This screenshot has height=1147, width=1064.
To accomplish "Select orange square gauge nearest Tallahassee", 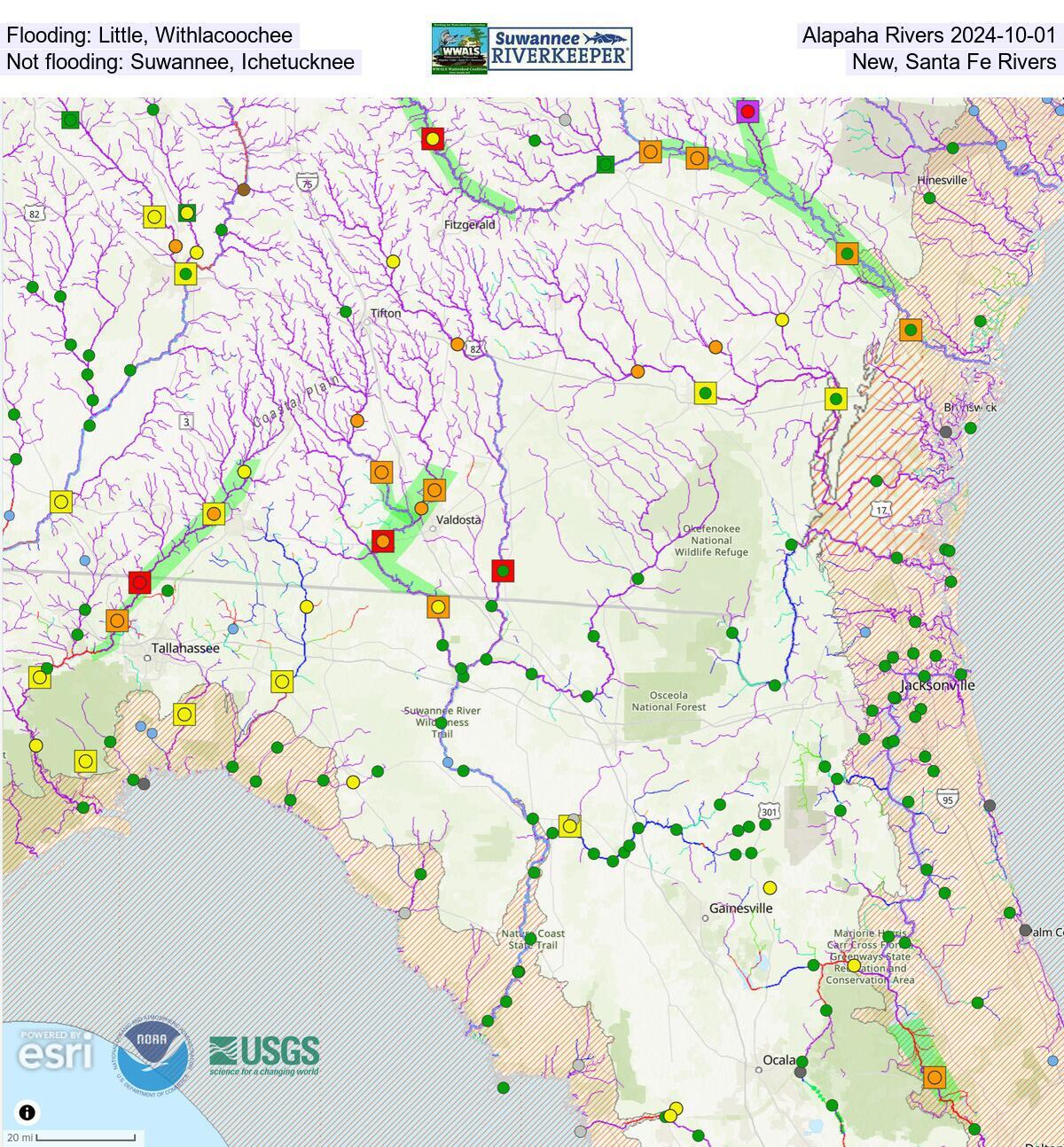I will 117,620.
